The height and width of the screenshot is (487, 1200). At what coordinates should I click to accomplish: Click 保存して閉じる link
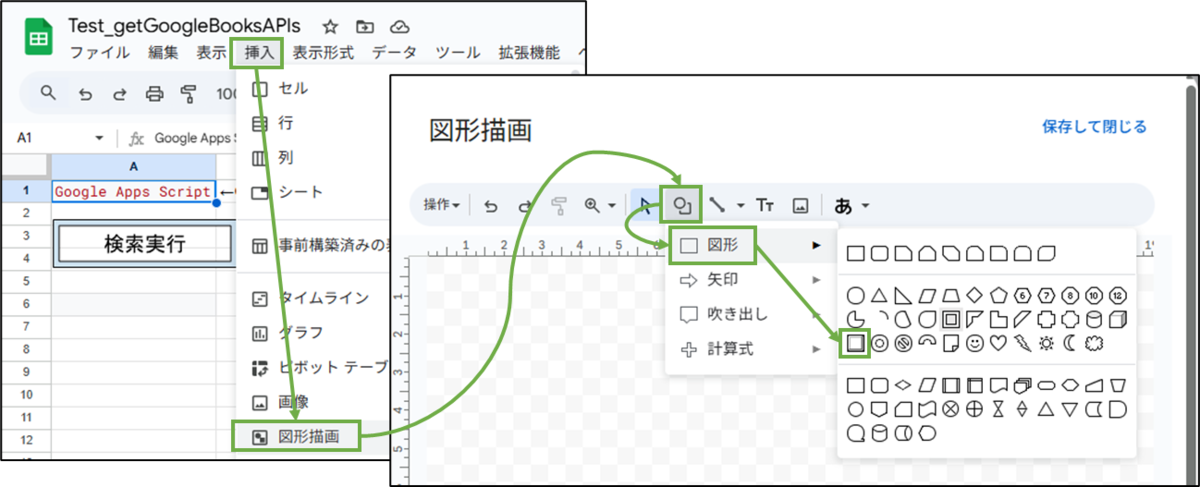pyautogui.click(x=1094, y=127)
